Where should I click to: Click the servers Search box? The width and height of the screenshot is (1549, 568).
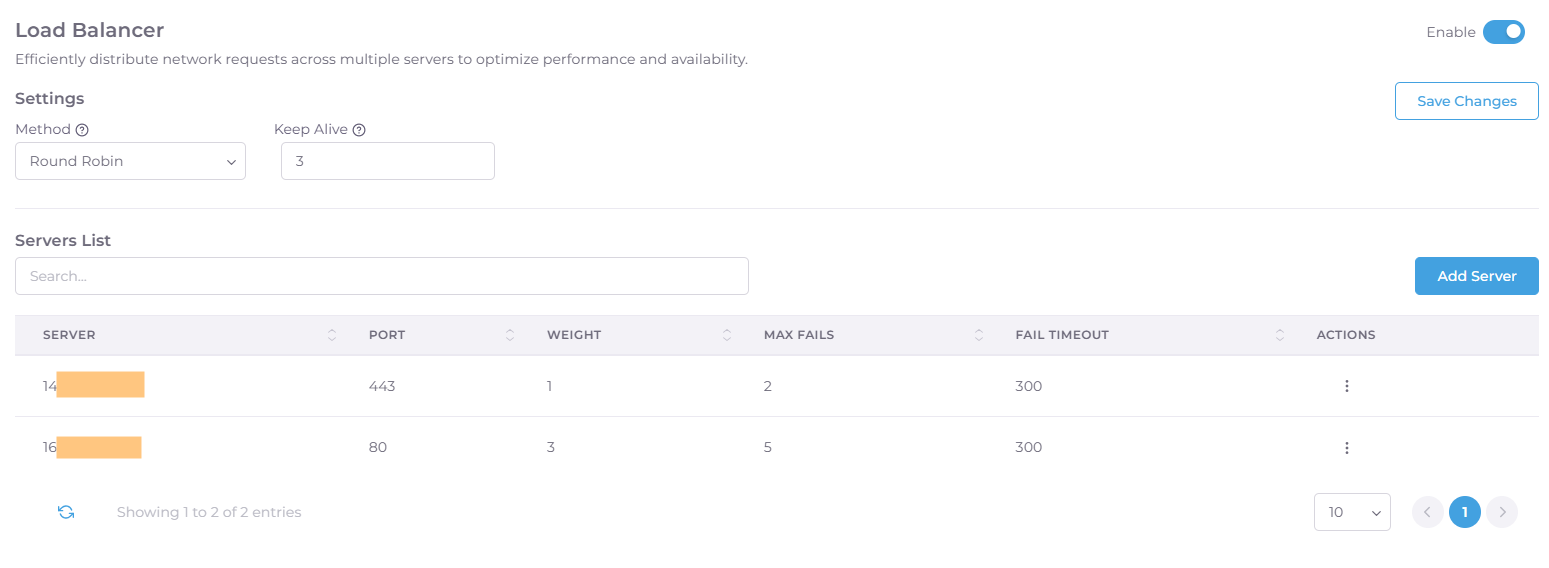click(381, 276)
